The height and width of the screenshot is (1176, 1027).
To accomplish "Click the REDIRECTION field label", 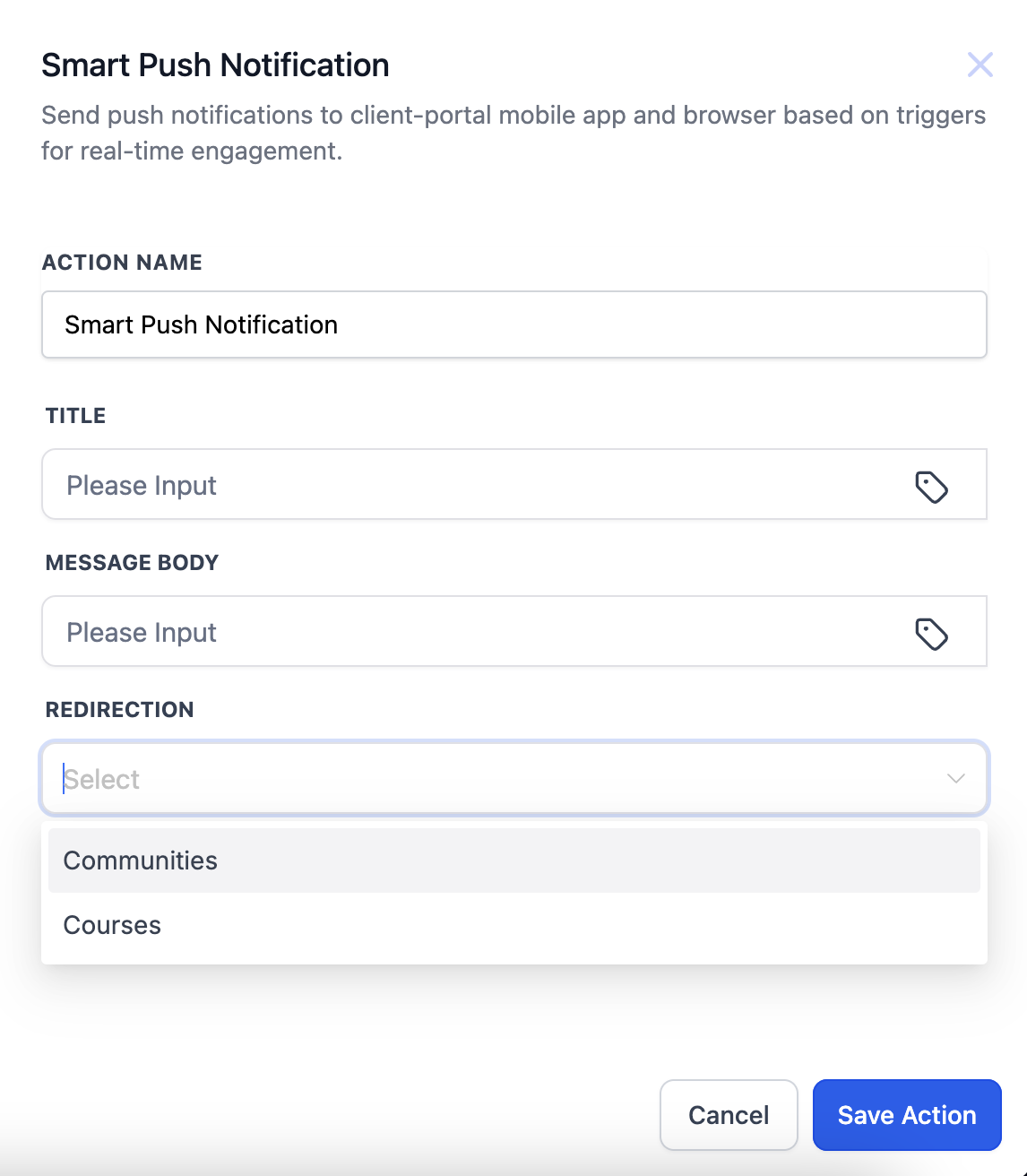I will click(120, 710).
